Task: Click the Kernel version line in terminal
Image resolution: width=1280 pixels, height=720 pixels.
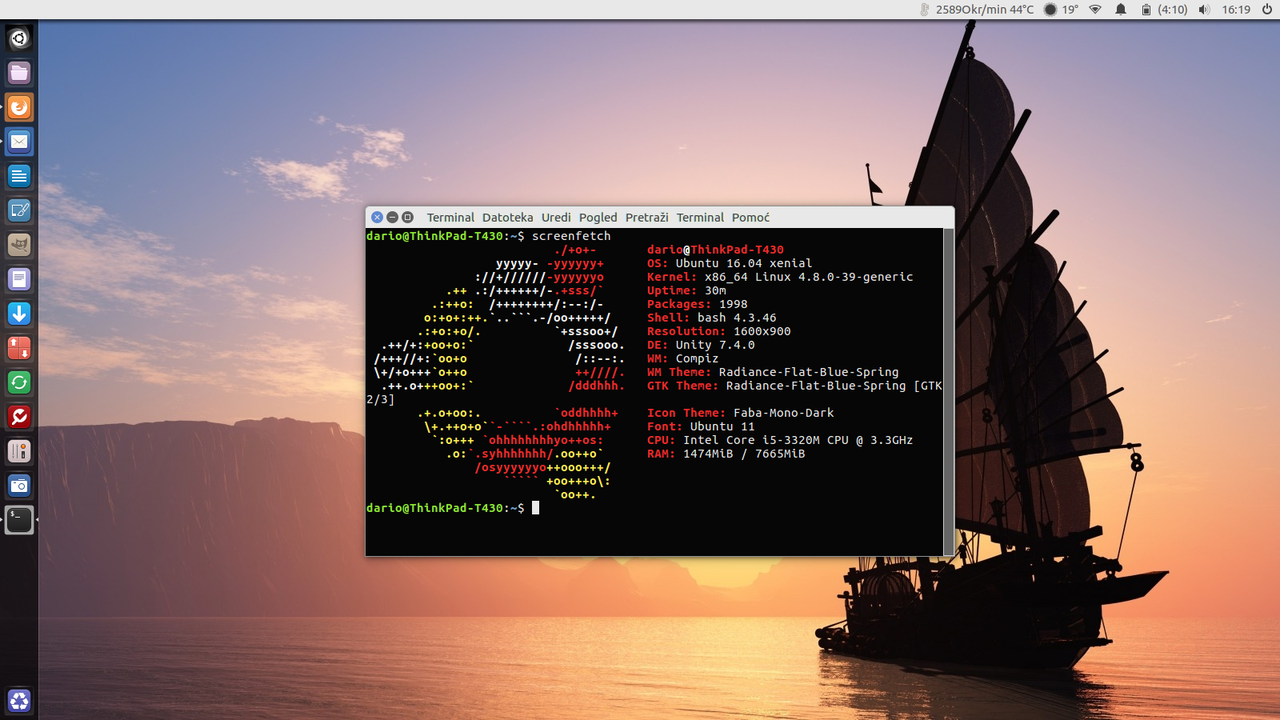Action: pos(780,277)
